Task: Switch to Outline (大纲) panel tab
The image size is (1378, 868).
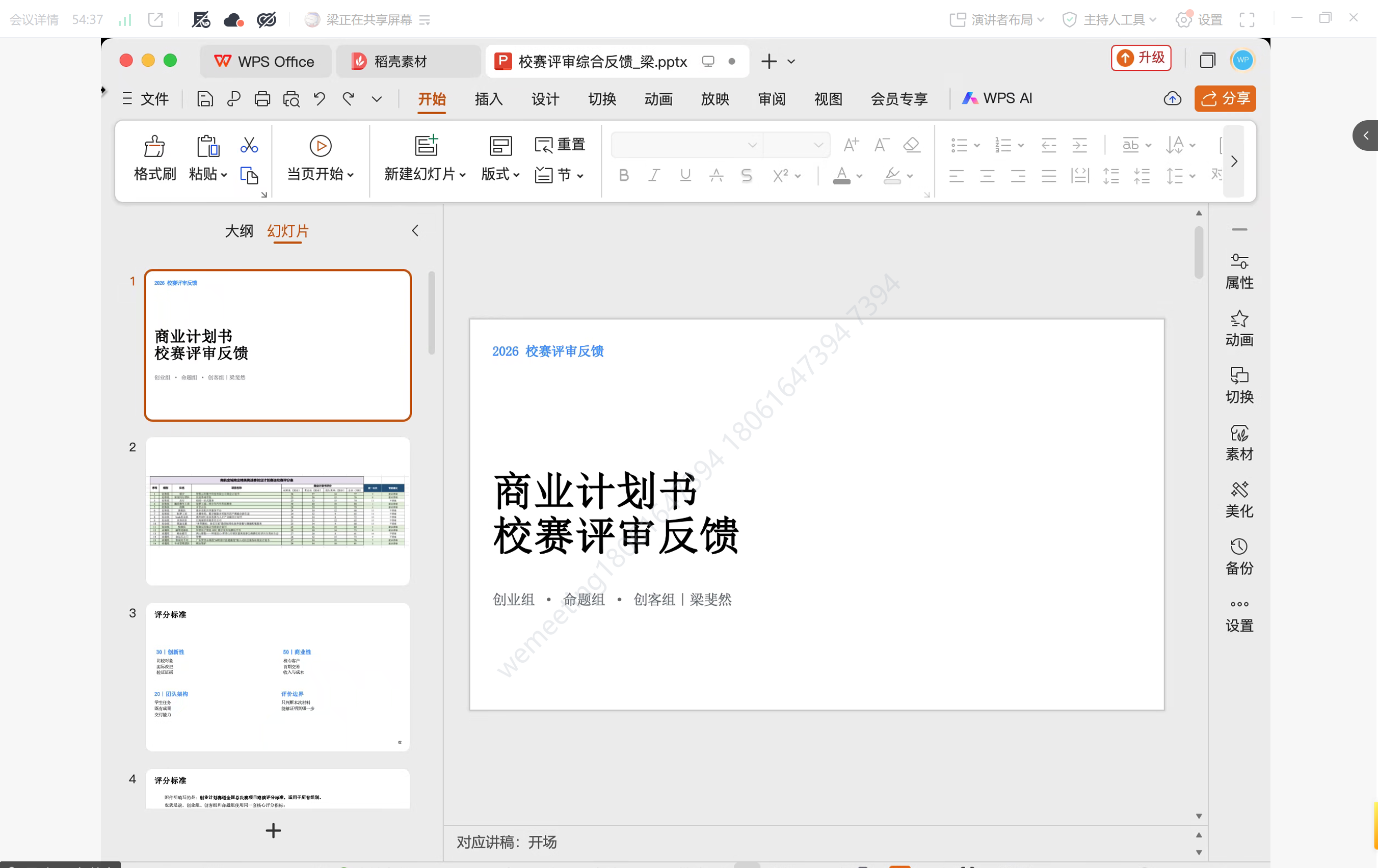Action: (238, 231)
